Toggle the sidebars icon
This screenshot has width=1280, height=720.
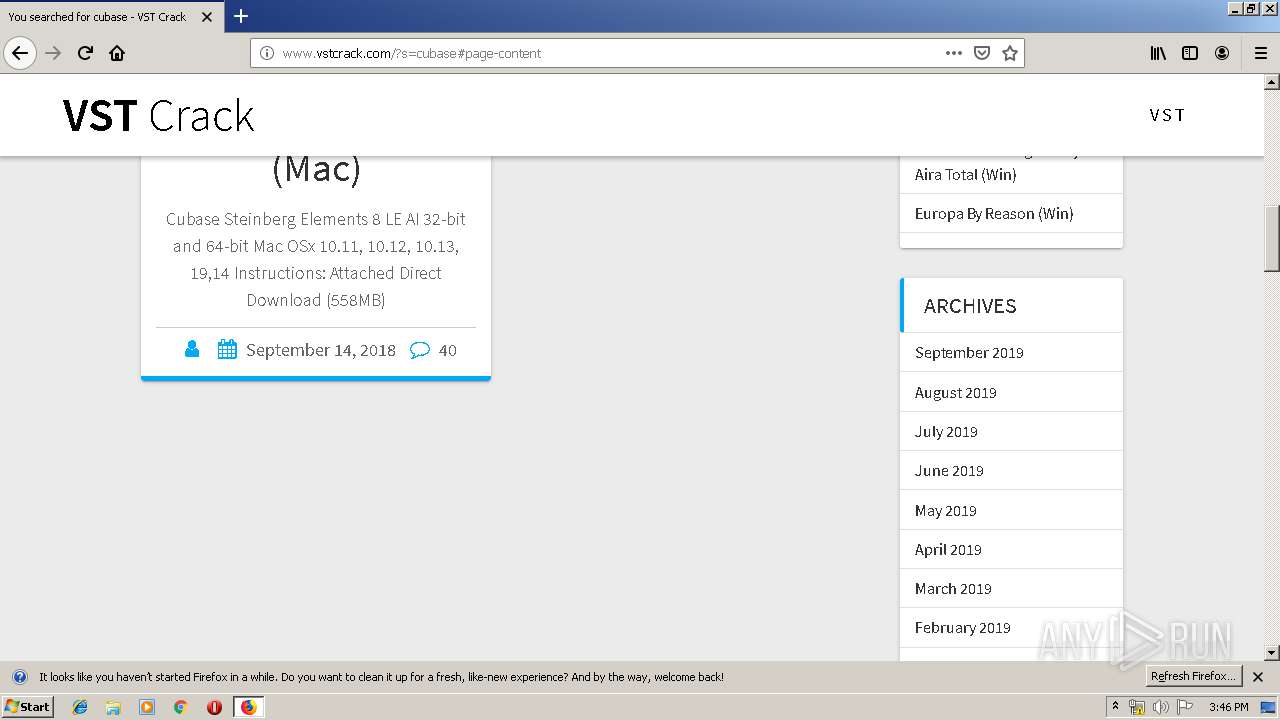pyautogui.click(x=1190, y=53)
